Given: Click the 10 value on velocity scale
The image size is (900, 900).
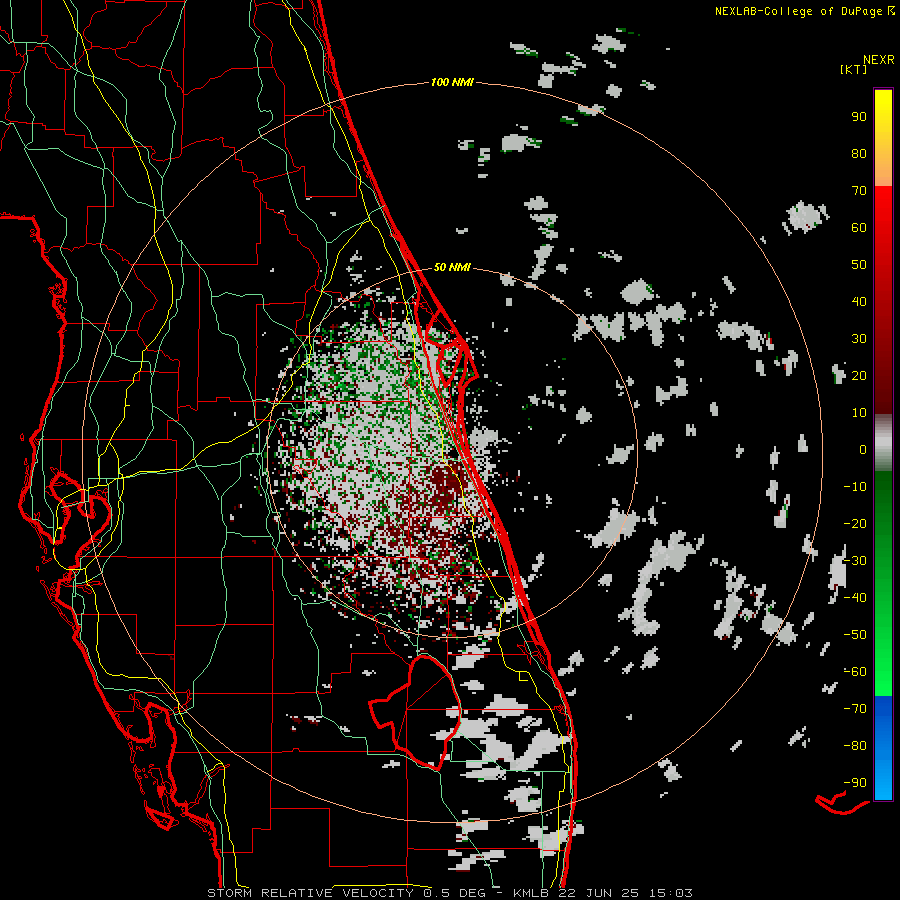Looking at the screenshot, I should (859, 413).
